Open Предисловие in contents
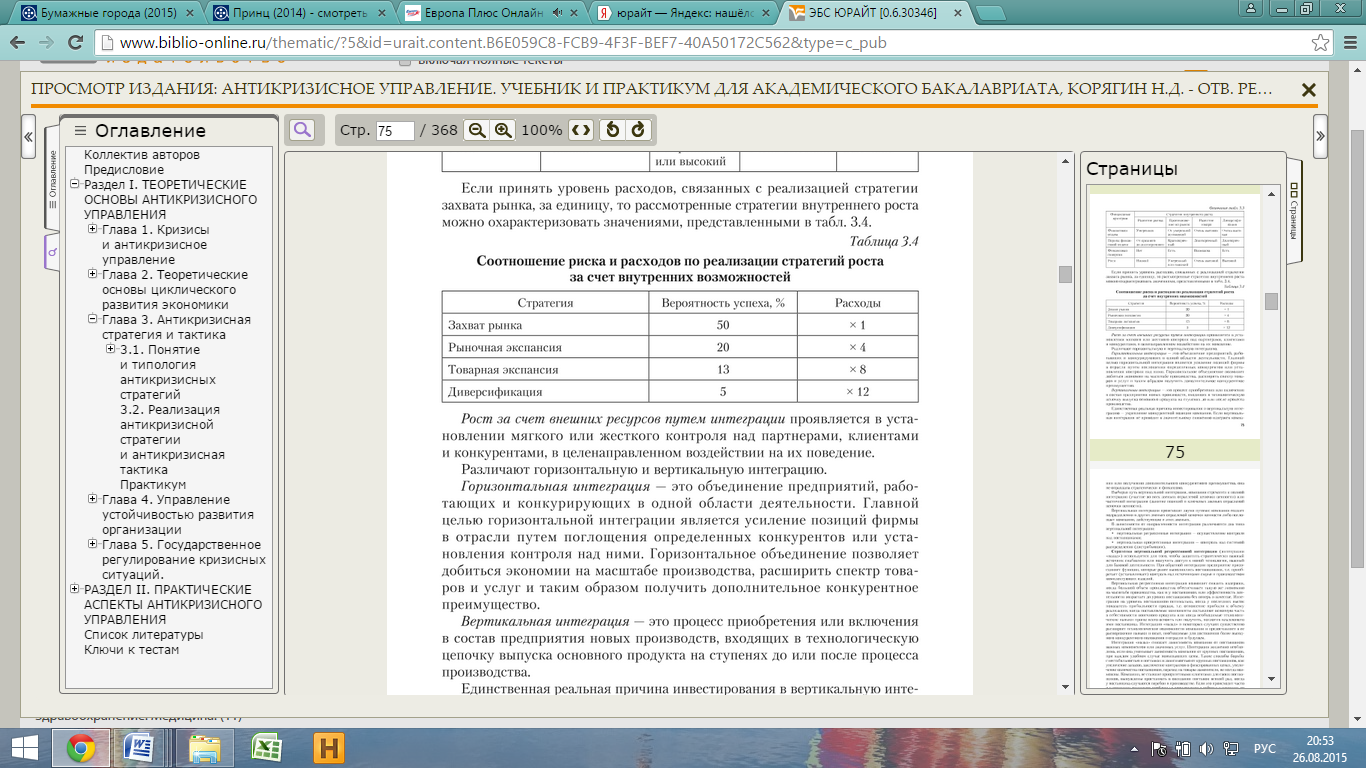 tap(124, 170)
